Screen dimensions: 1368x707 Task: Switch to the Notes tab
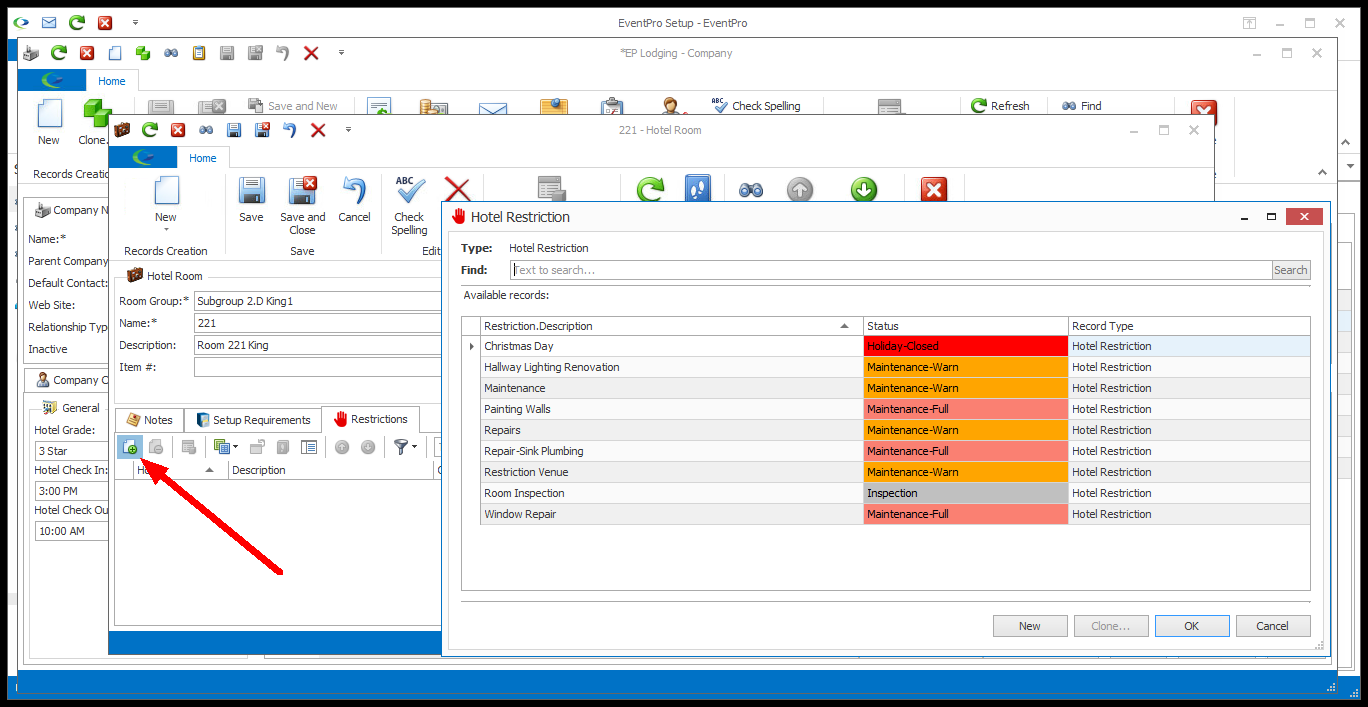click(x=149, y=420)
